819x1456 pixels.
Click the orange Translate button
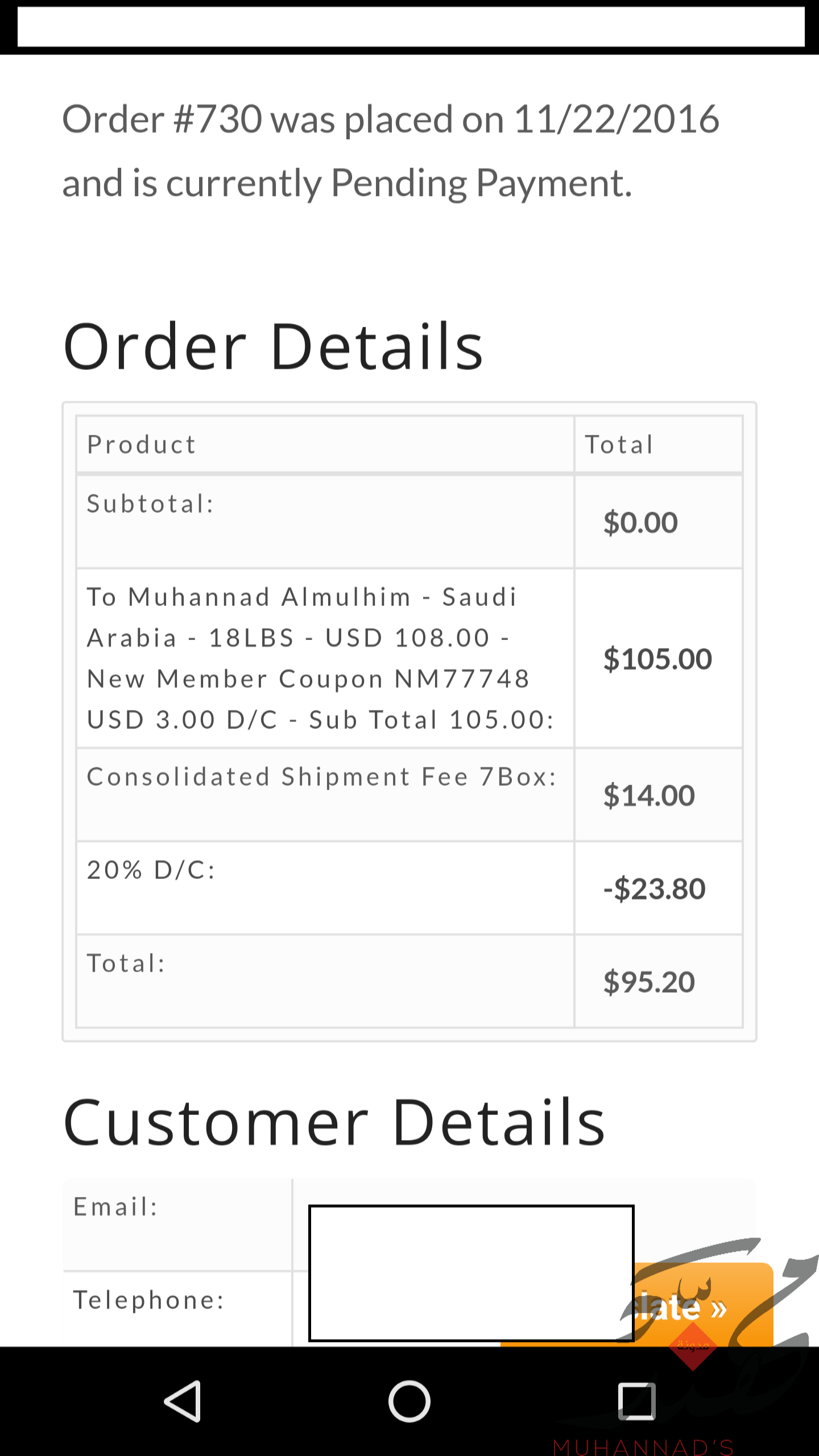click(704, 1306)
